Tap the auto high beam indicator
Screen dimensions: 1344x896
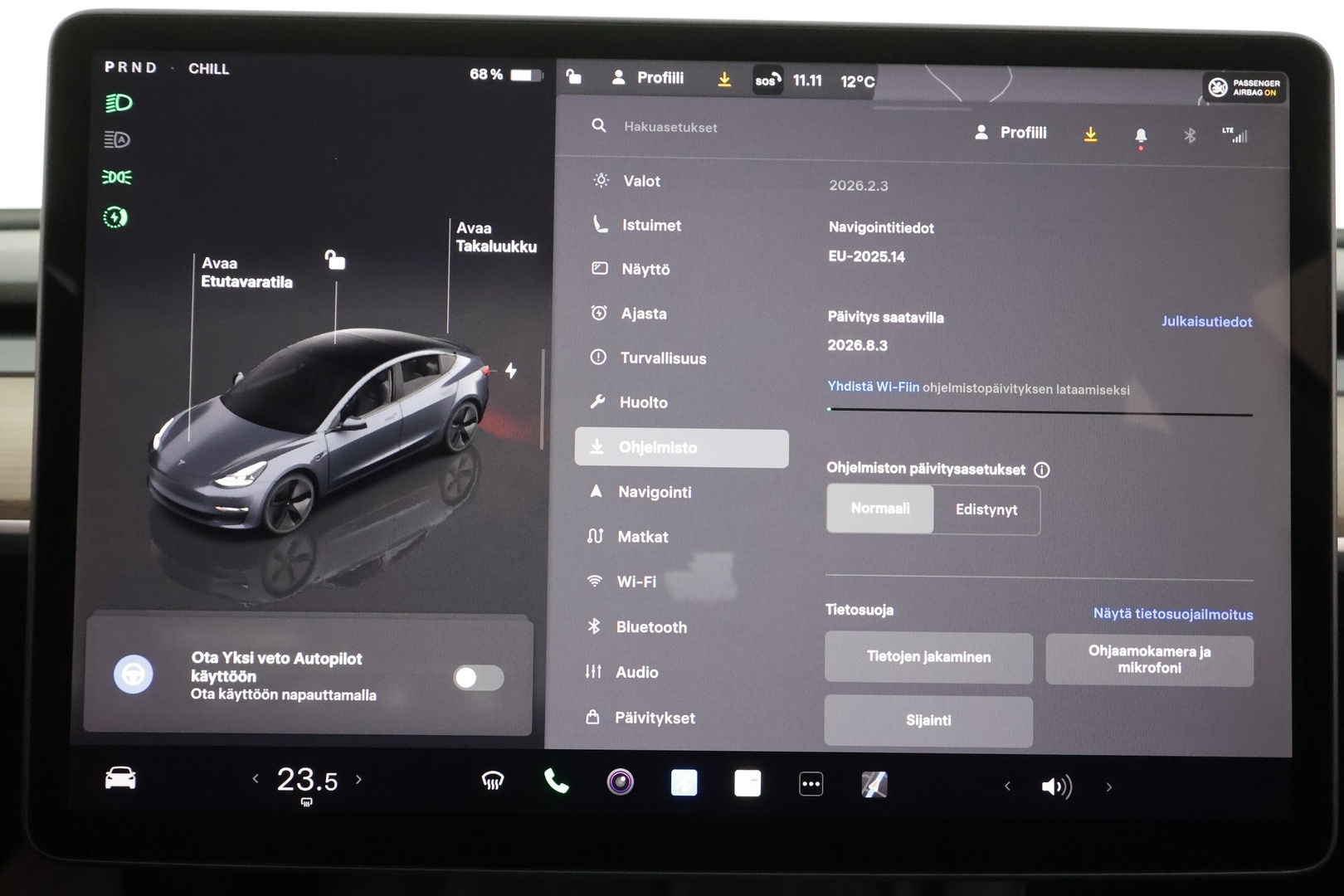coord(117,139)
